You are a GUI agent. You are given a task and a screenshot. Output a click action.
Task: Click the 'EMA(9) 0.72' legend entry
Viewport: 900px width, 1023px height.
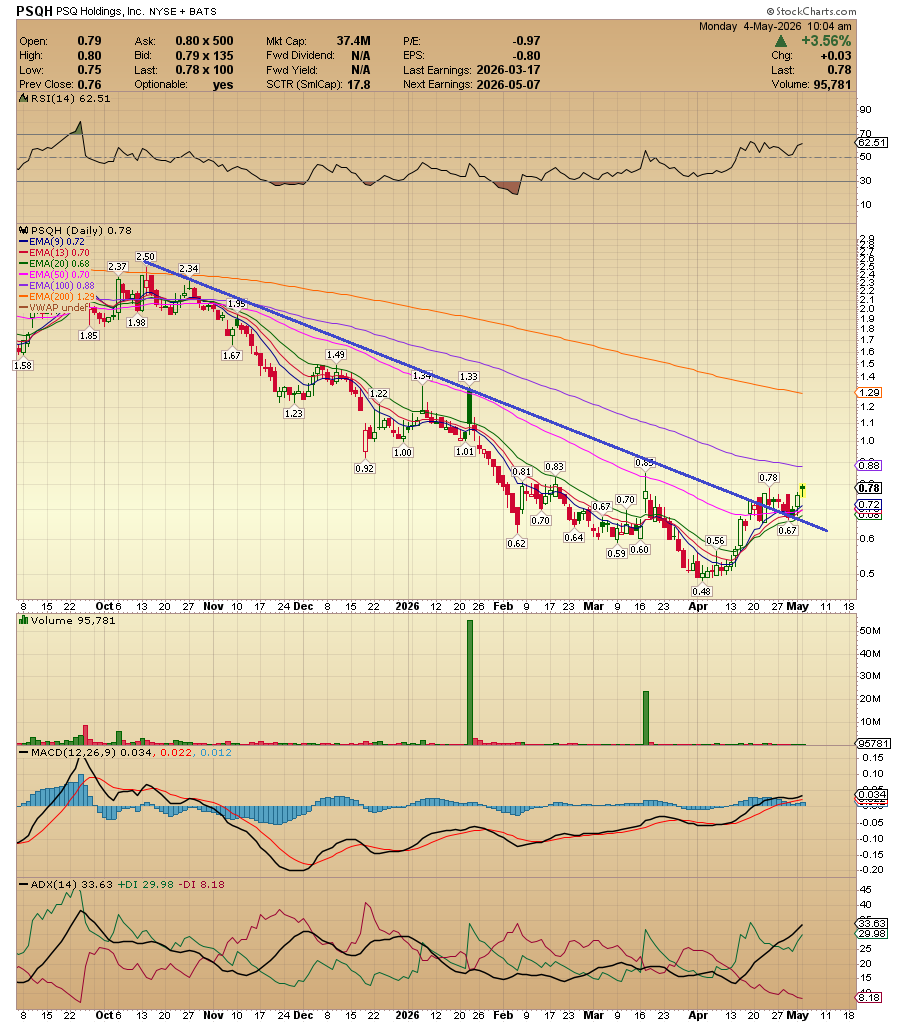click(52, 241)
